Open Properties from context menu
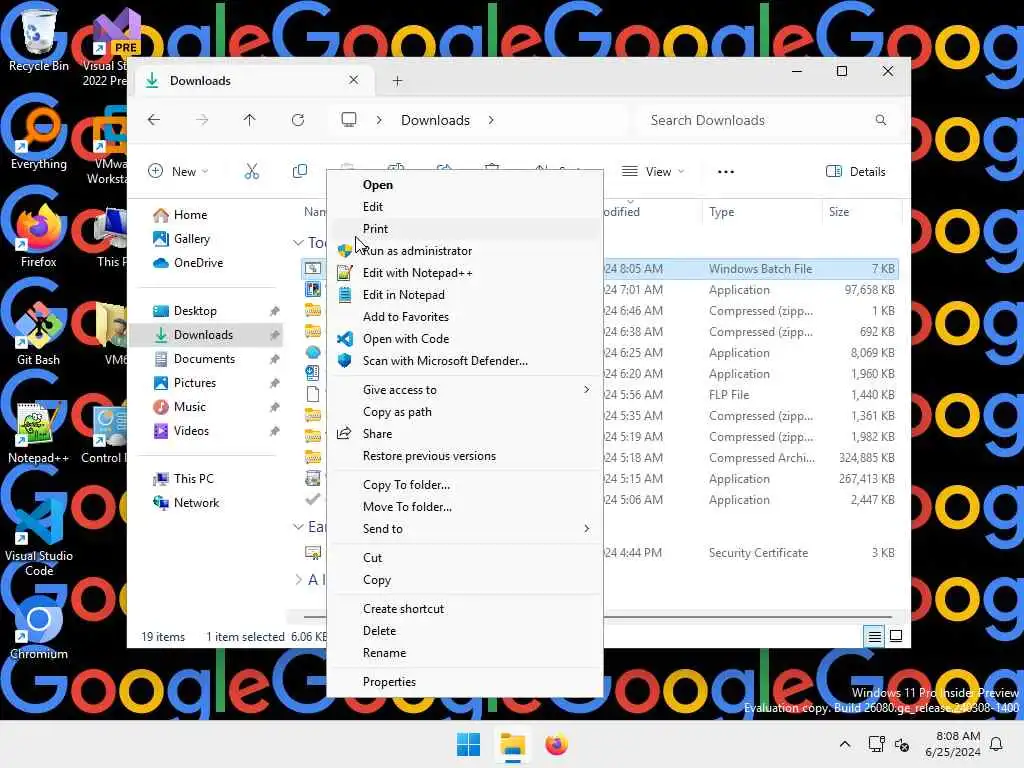Image resolution: width=1024 pixels, height=768 pixels. (464, 682)
